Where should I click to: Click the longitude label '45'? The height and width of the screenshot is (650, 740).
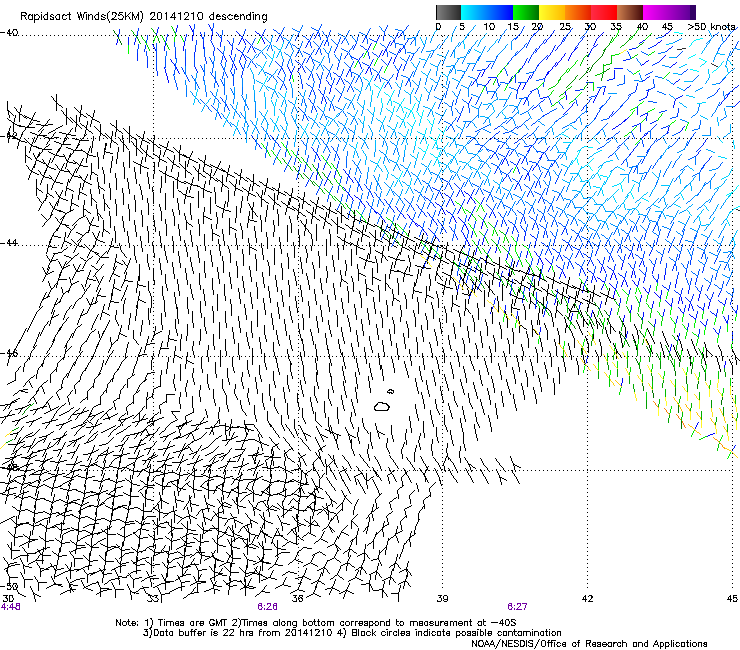pyautogui.click(x=732, y=599)
